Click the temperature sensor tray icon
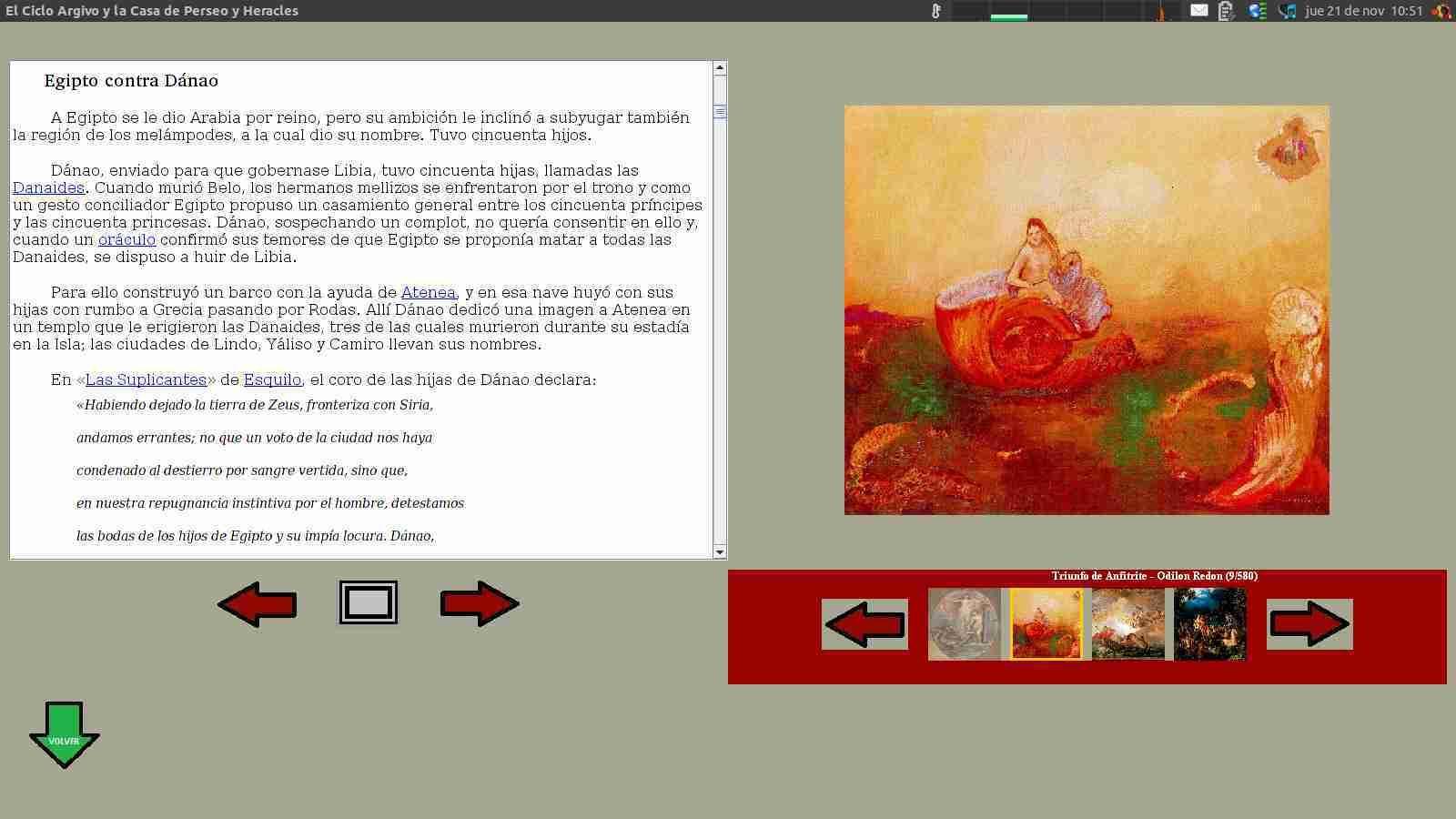 click(x=935, y=11)
